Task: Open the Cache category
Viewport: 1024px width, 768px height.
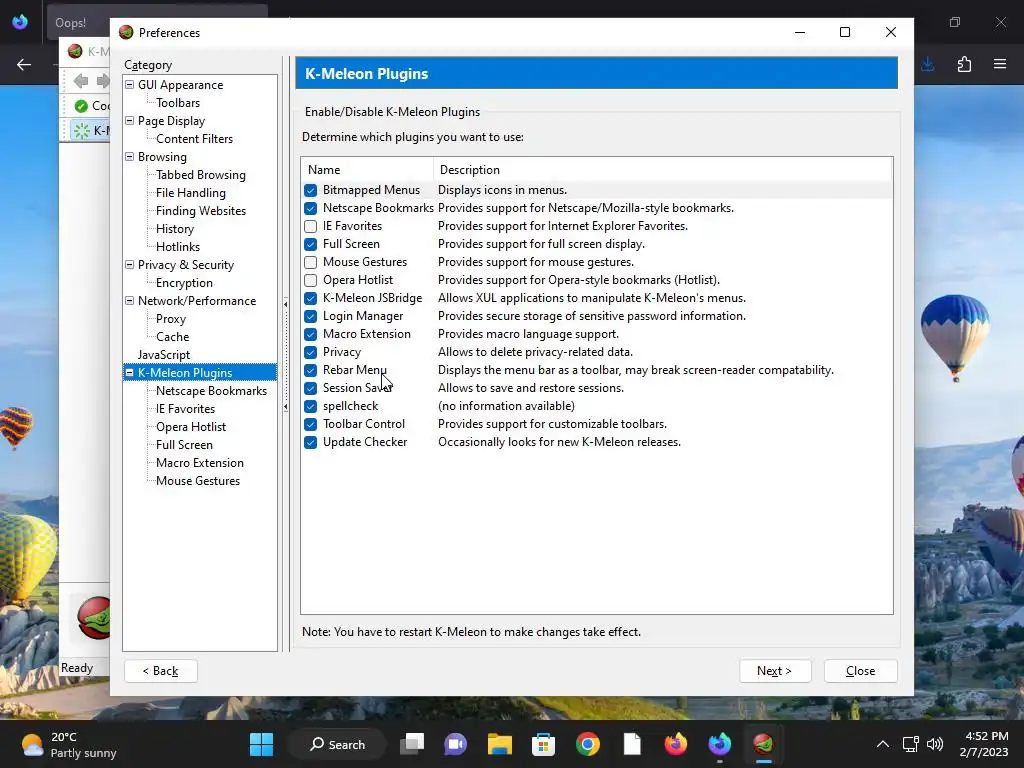Action: 172,336
